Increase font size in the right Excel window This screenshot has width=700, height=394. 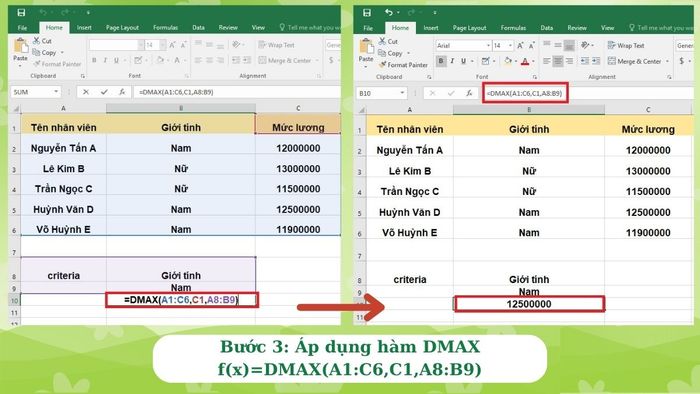[x=520, y=46]
